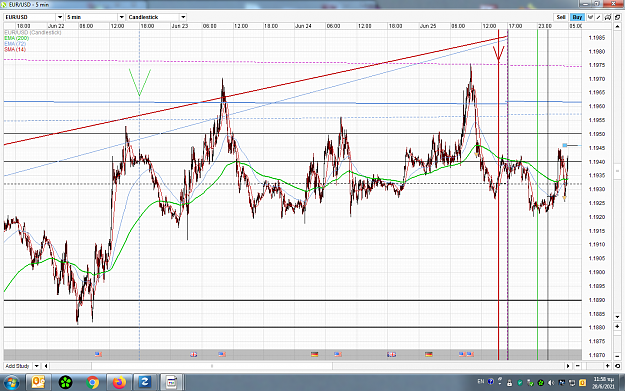This screenshot has width=625, height=391.
Task: Click the Jun 24 date label on time axis
Action: [x=303, y=26]
